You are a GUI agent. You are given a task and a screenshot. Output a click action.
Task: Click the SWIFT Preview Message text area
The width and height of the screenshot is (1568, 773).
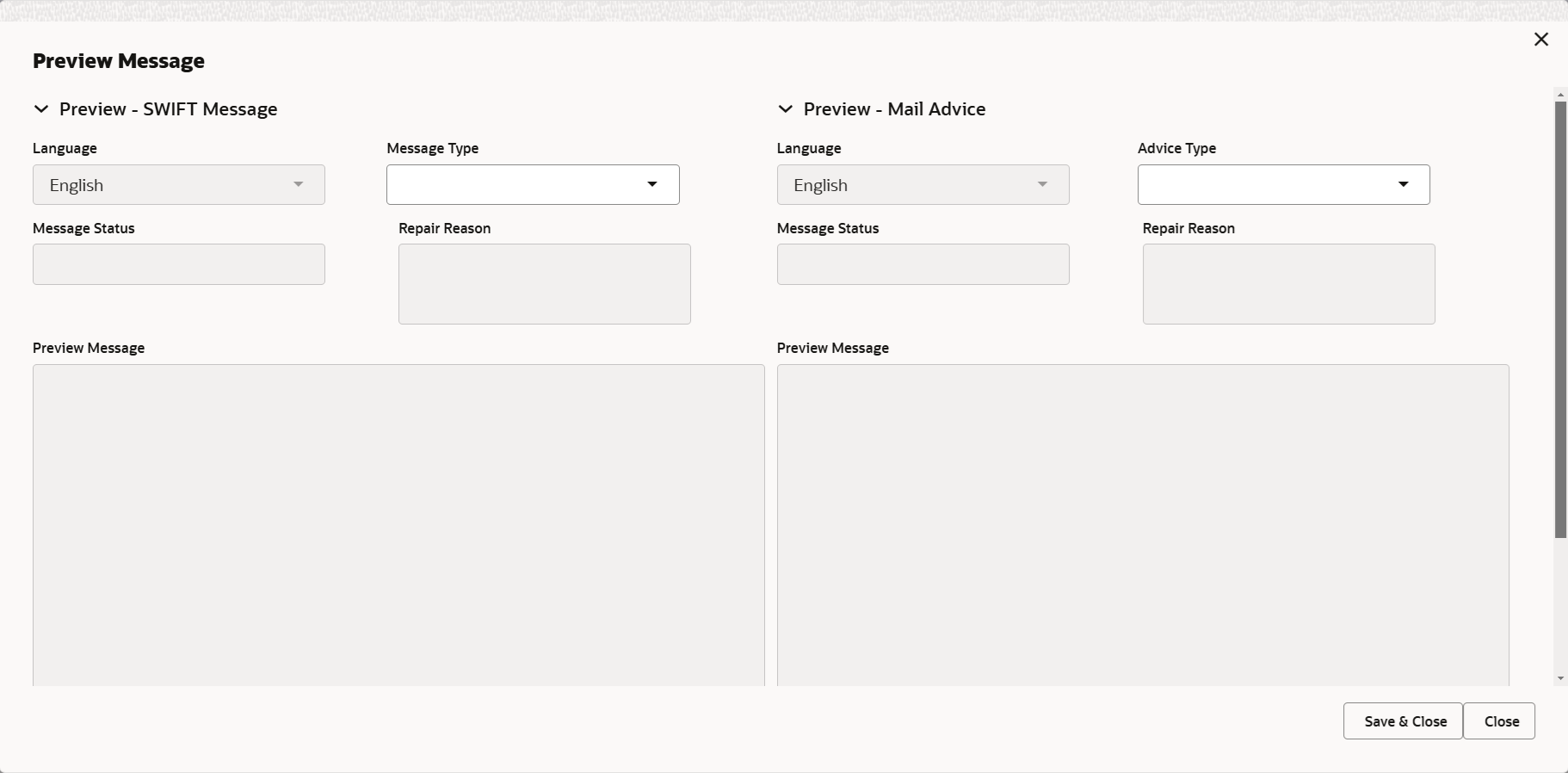pos(398,525)
